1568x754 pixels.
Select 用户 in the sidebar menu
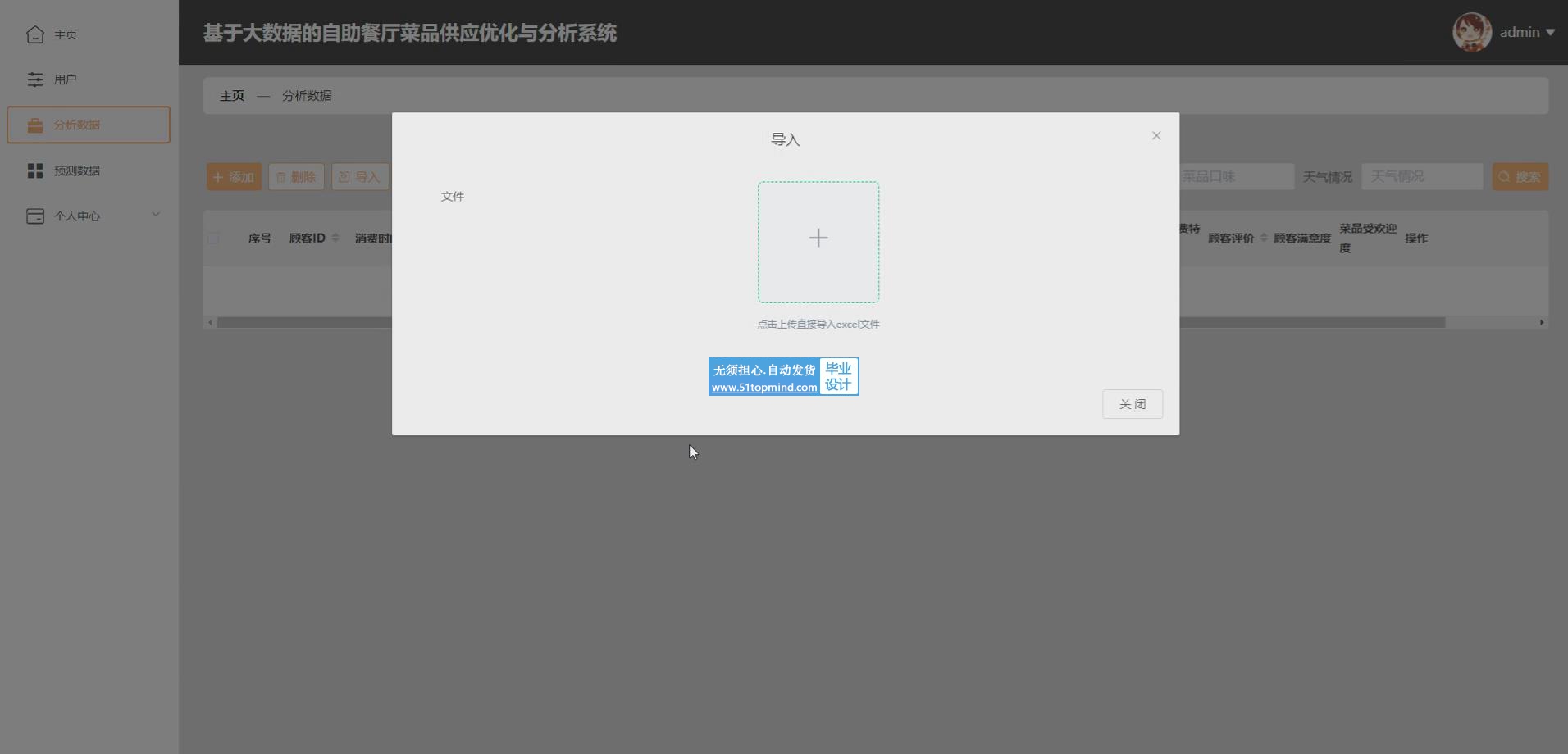point(66,79)
